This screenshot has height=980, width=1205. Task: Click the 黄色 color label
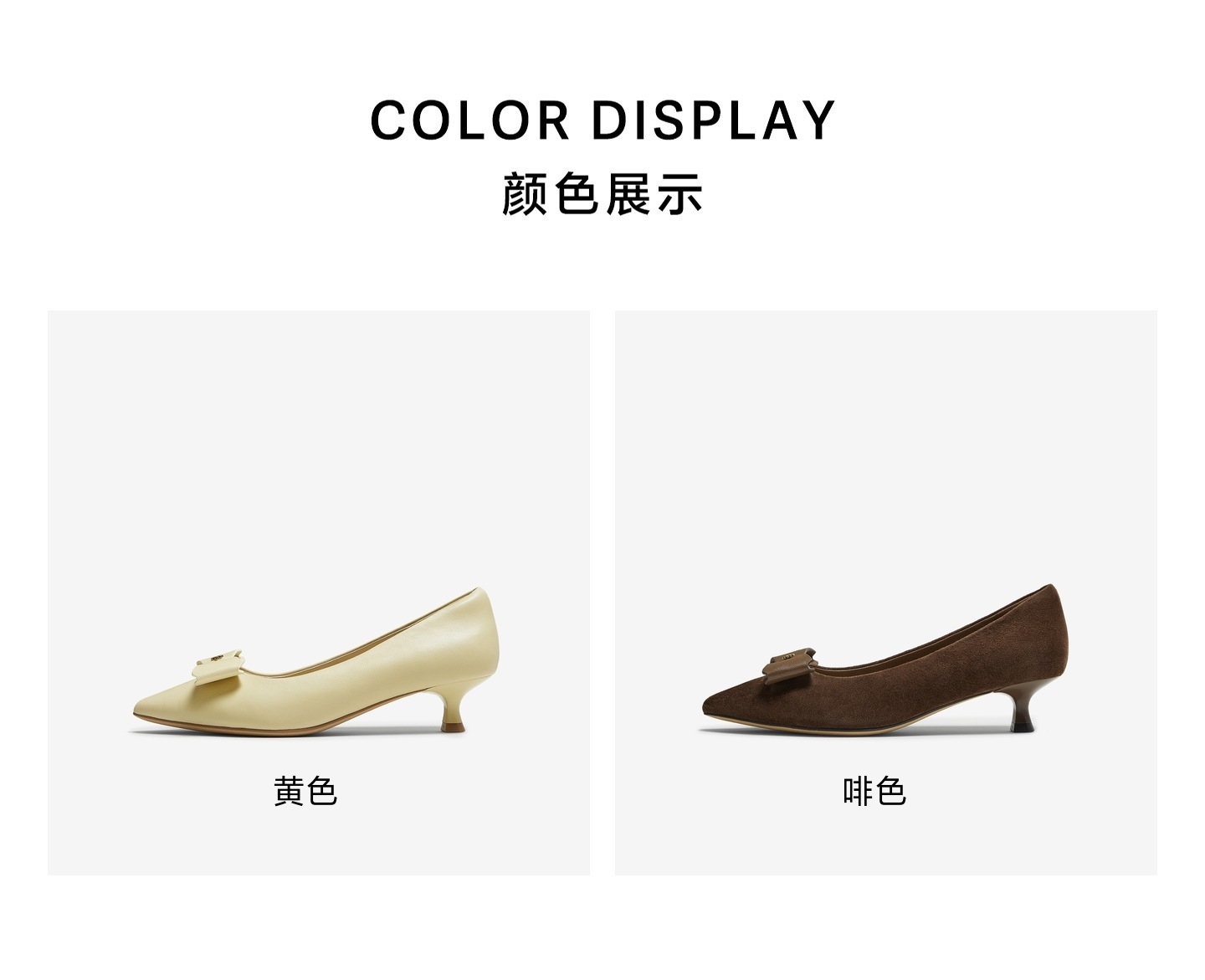click(x=305, y=791)
